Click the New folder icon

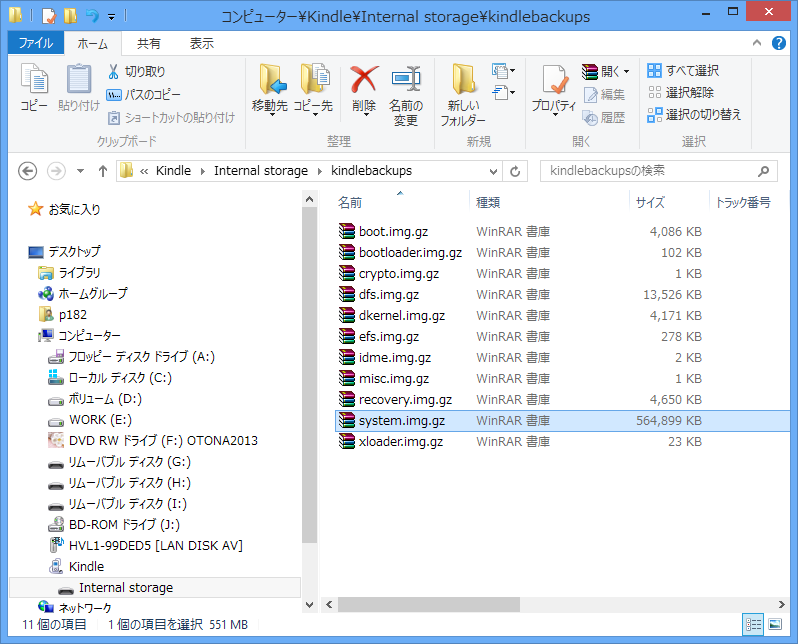tap(463, 80)
